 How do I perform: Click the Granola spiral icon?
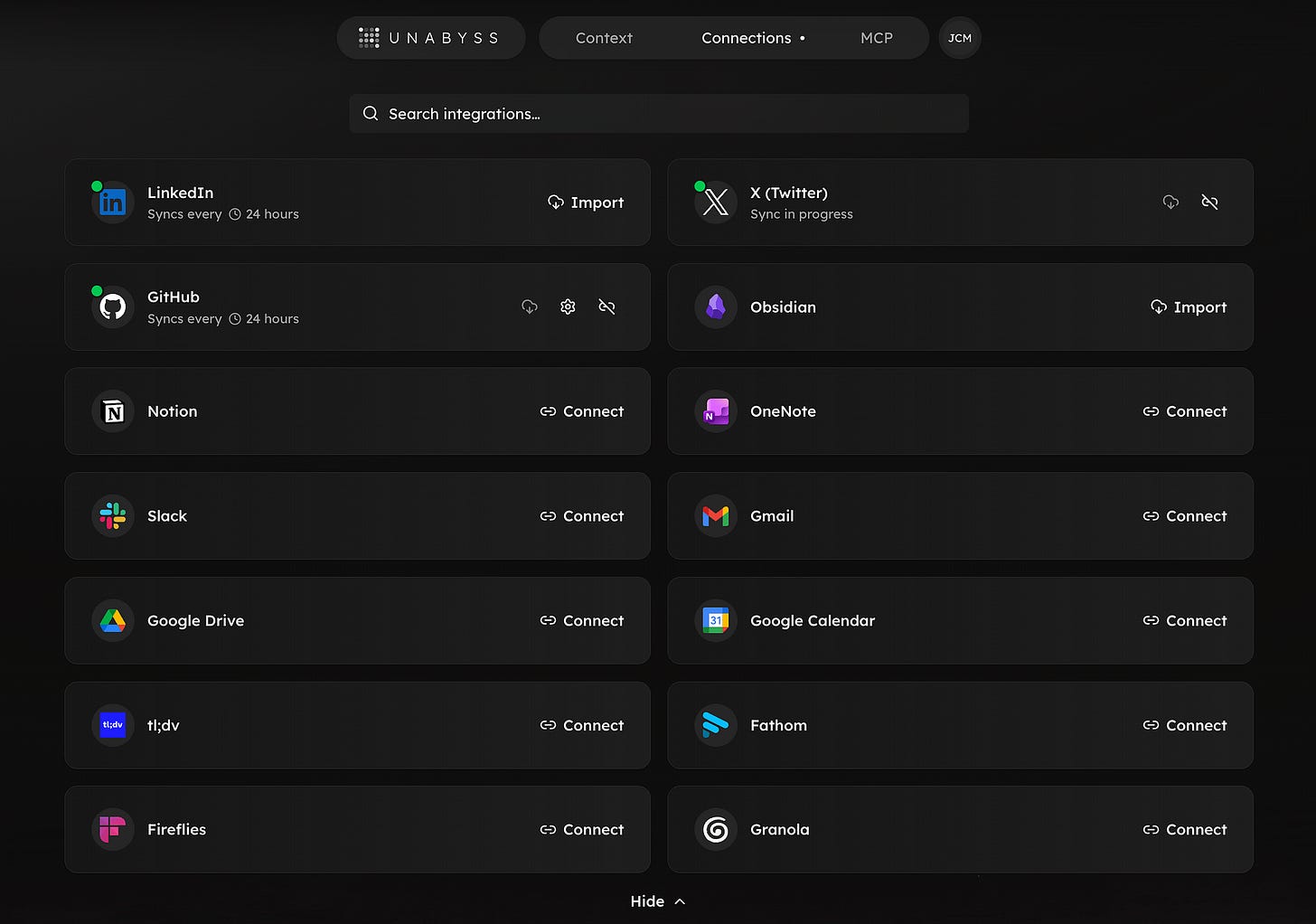tap(716, 830)
